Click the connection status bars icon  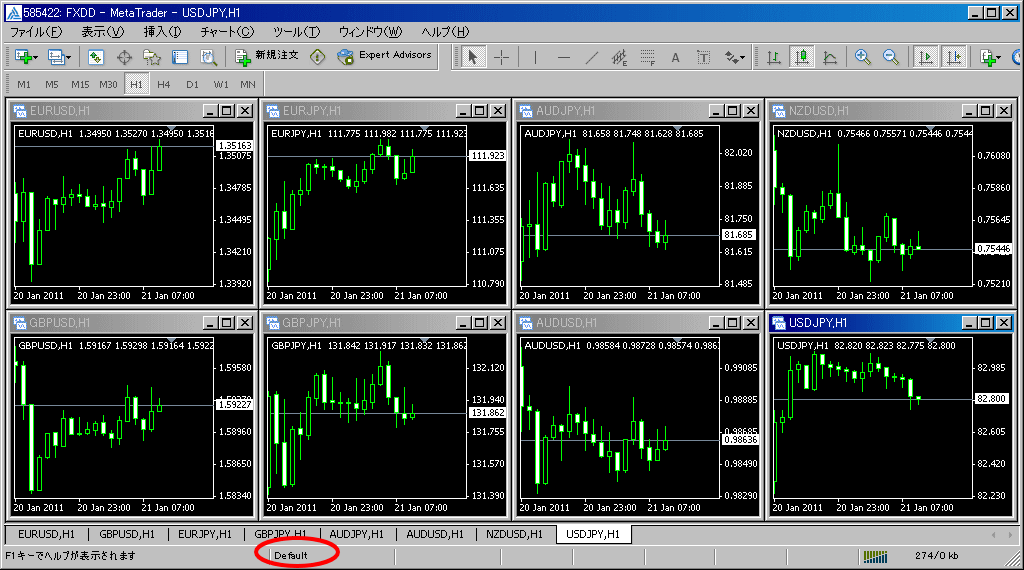point(875,556)
